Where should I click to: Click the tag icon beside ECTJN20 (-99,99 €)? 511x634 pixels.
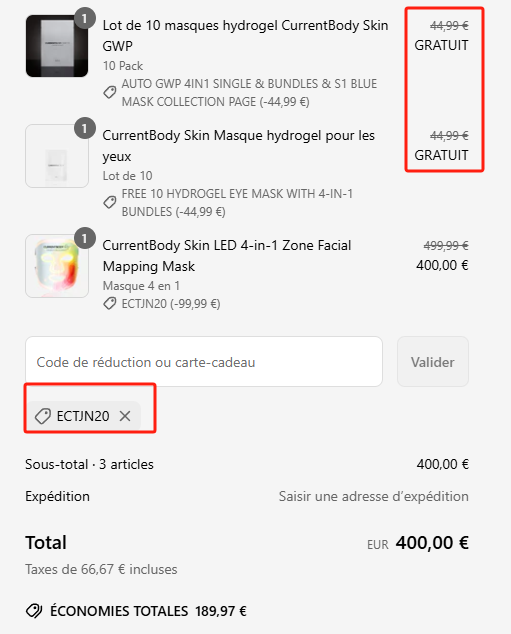110,303
